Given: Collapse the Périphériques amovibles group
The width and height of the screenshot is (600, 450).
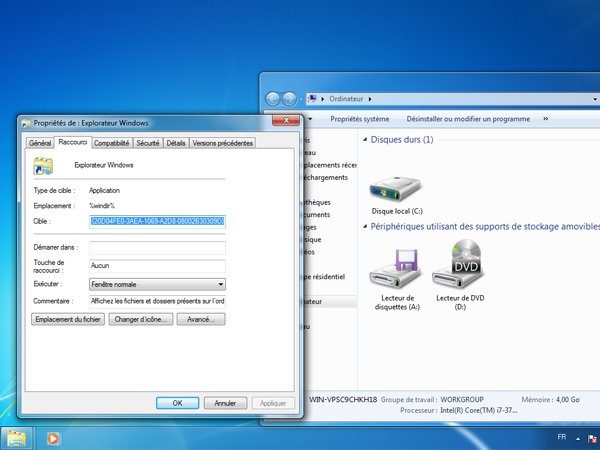Looking at the screenshot, I should (365, 227).
